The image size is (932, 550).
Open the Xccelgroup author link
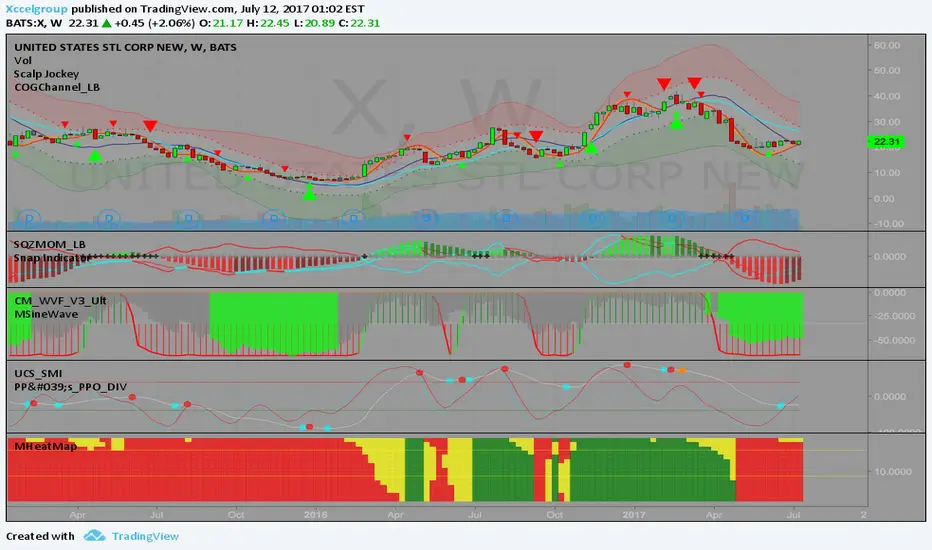pos(36,9)
